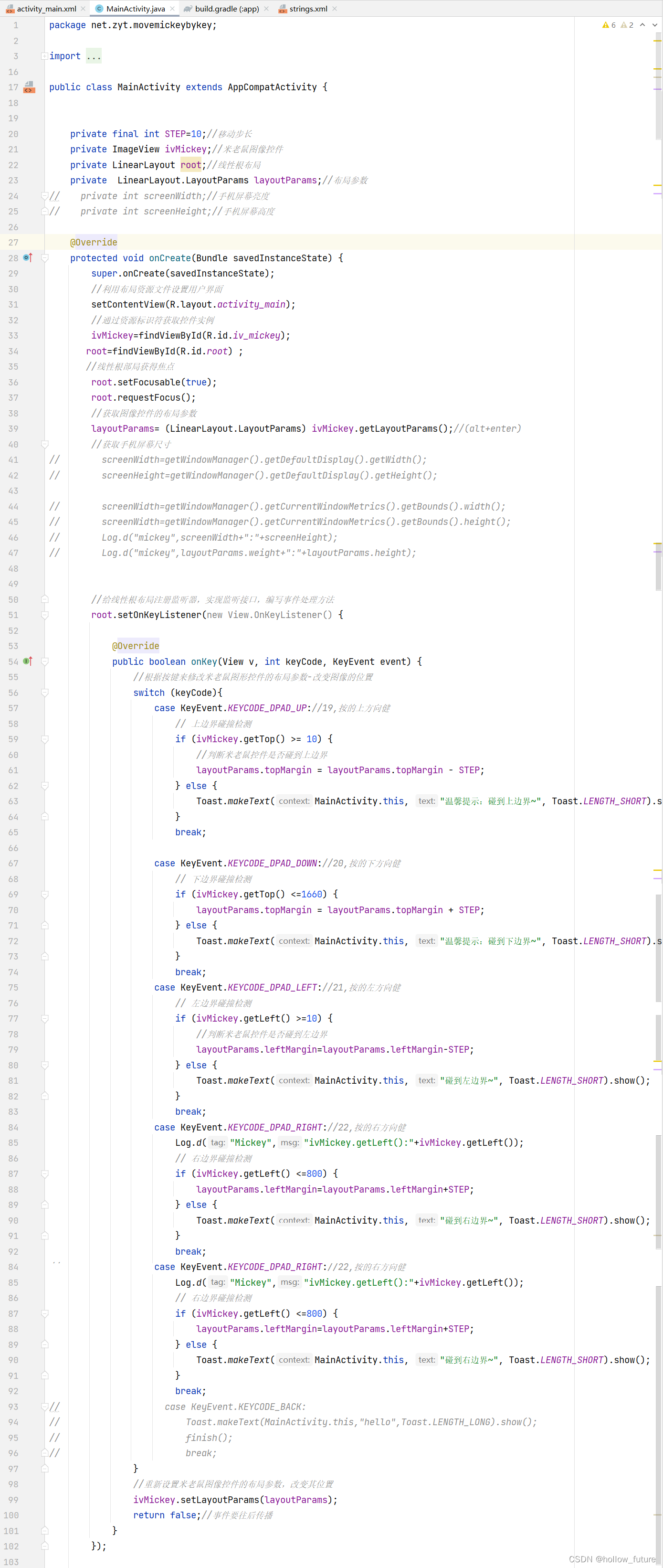Click line number 61 in the gutter
Screen dimensions: 663x1568
click(x=13, y=770)
